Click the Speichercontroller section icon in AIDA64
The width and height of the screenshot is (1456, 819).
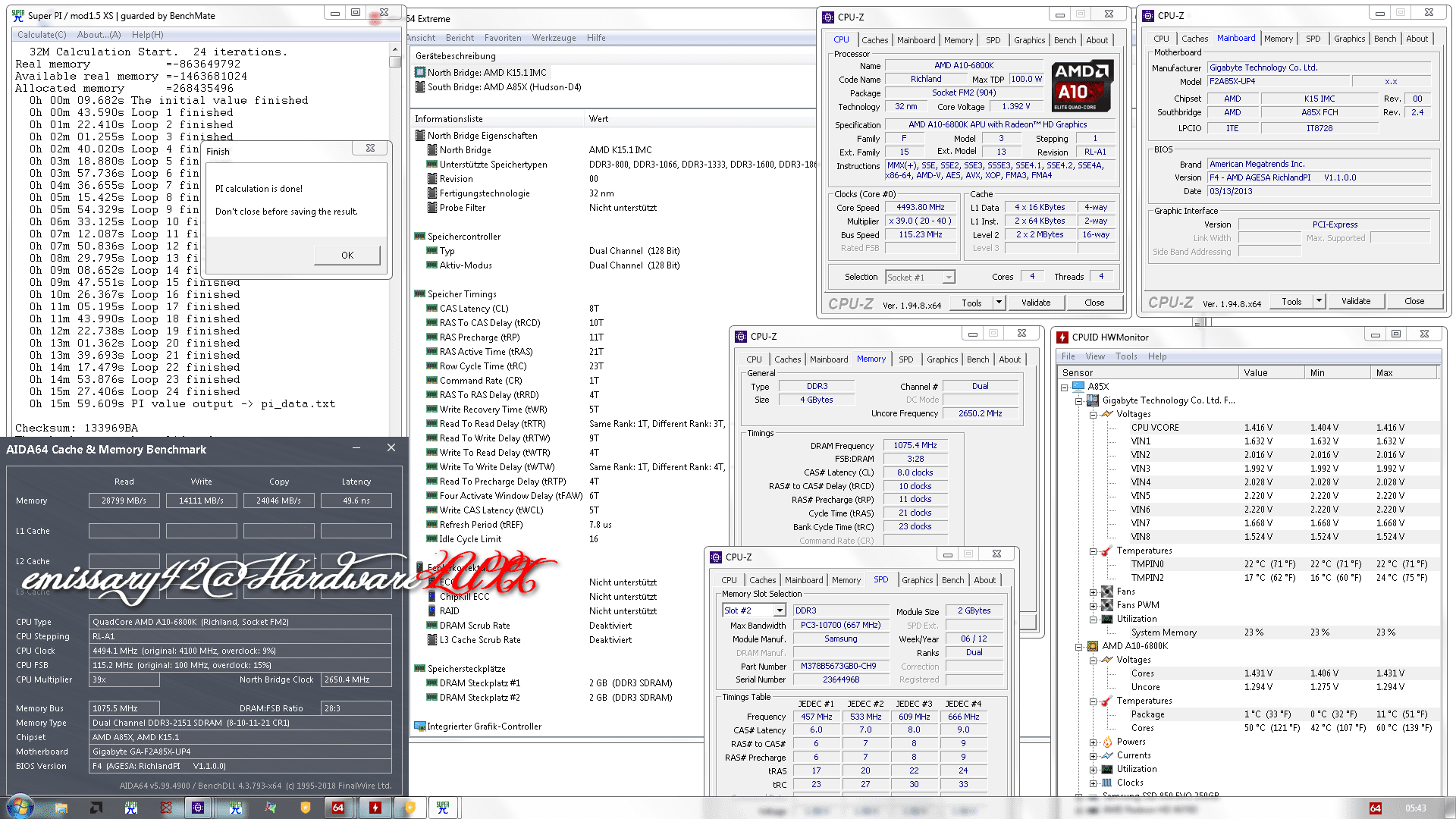(x=419, y=237)
